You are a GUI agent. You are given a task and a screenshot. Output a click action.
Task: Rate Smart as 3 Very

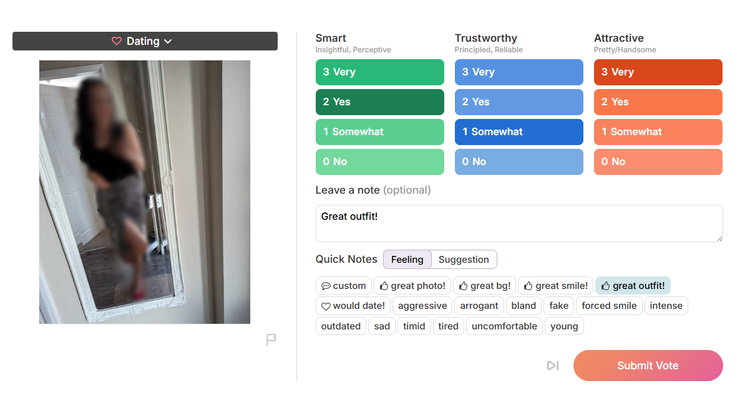pos(379,72)
